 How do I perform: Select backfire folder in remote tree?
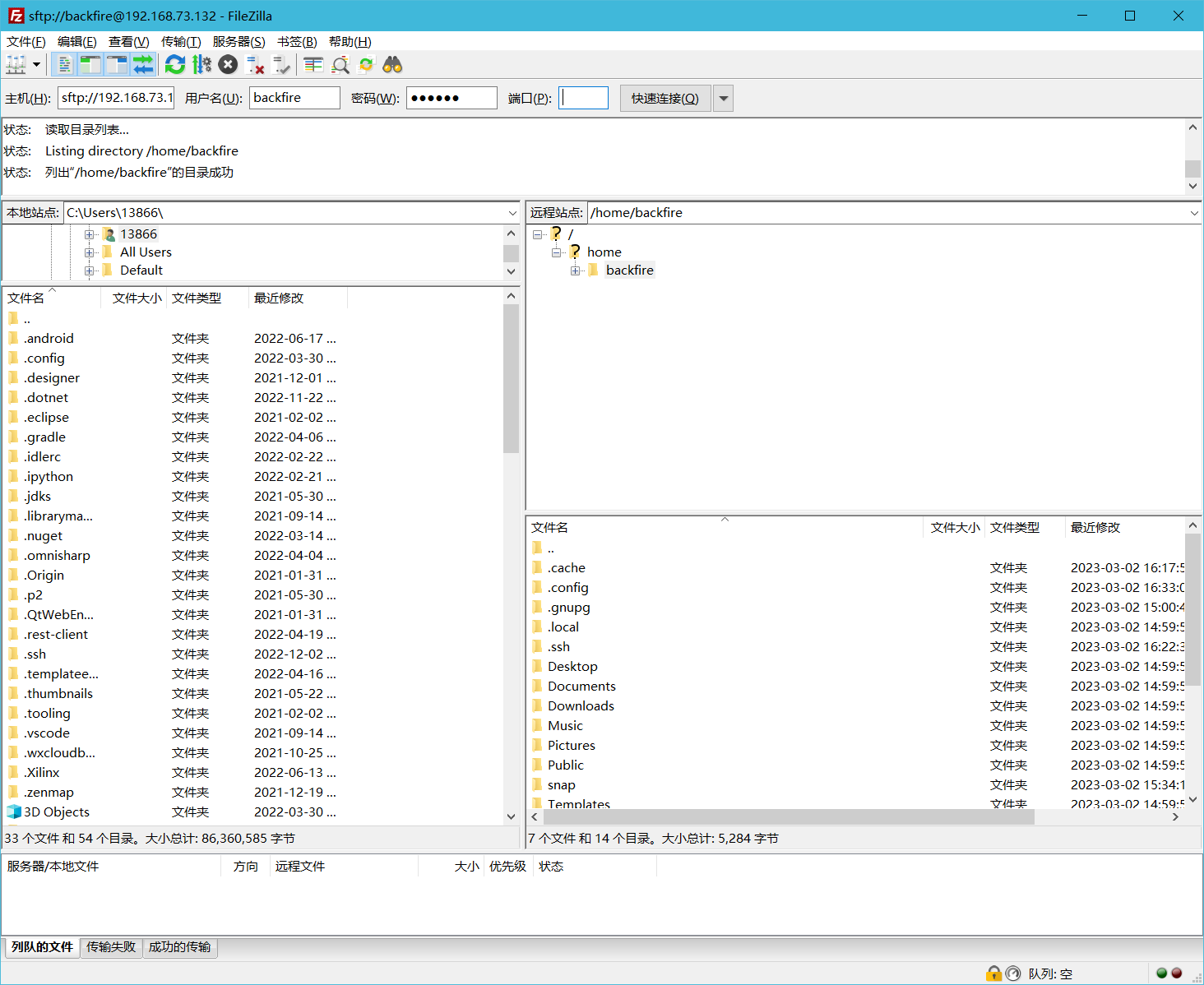click(x=629, y=271)
